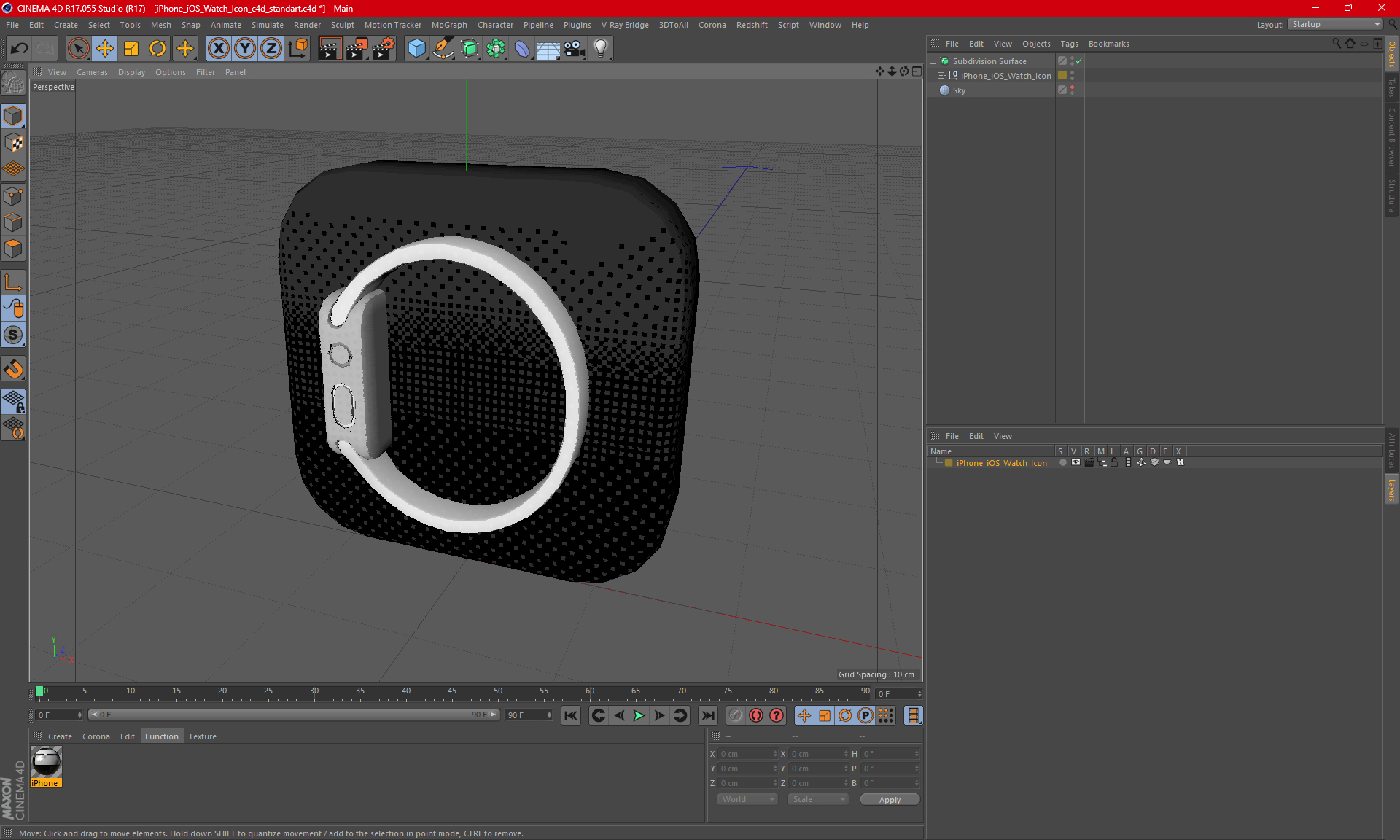Click the timeline range slider bar

point(294,715)
